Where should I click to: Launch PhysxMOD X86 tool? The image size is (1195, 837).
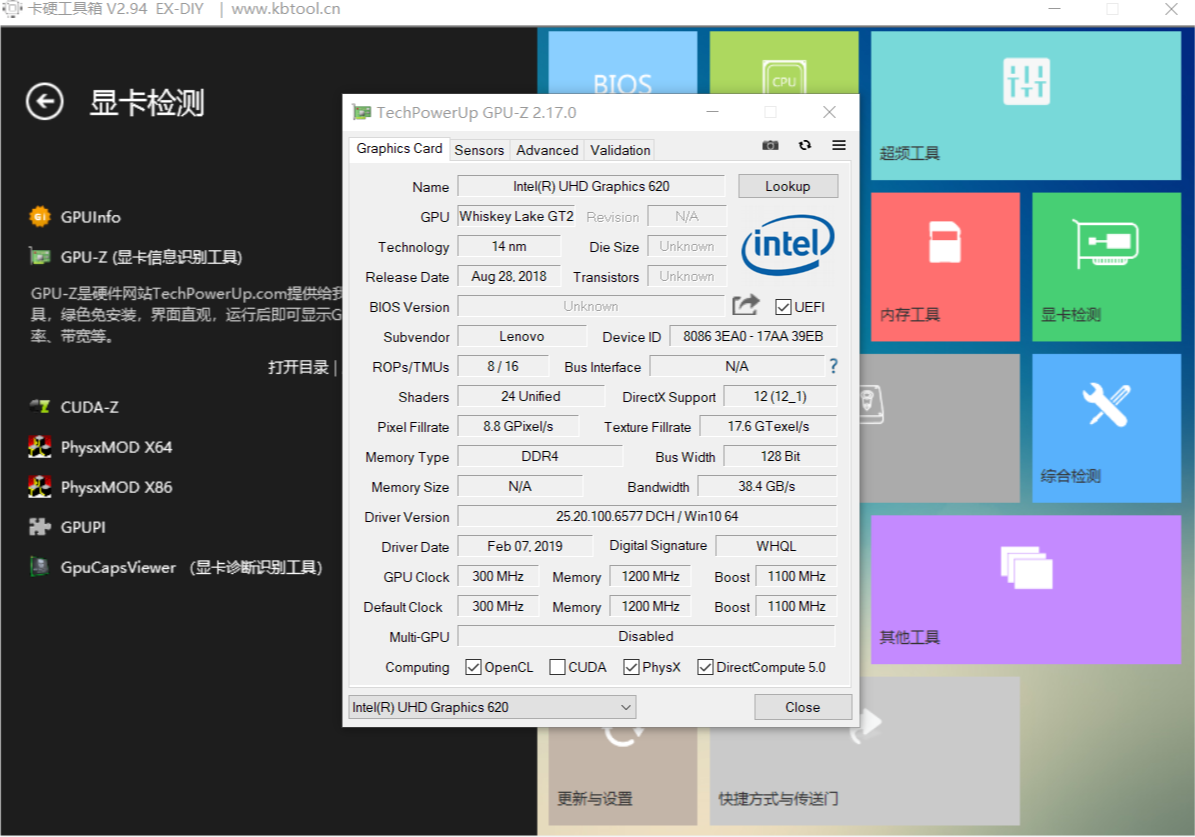101,487
